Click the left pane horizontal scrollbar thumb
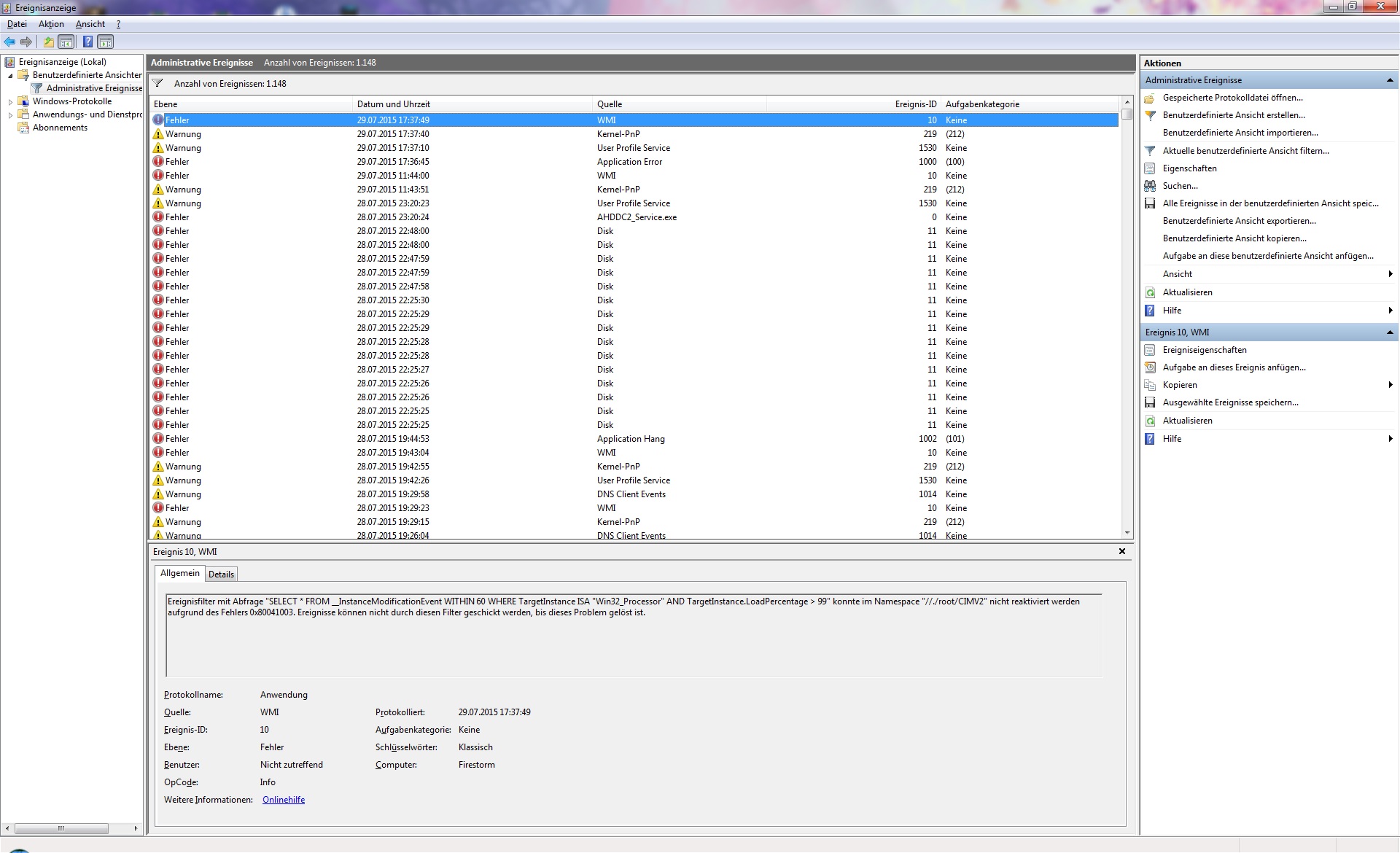This screenshot has height=853, width=1400. coord(61,828)
